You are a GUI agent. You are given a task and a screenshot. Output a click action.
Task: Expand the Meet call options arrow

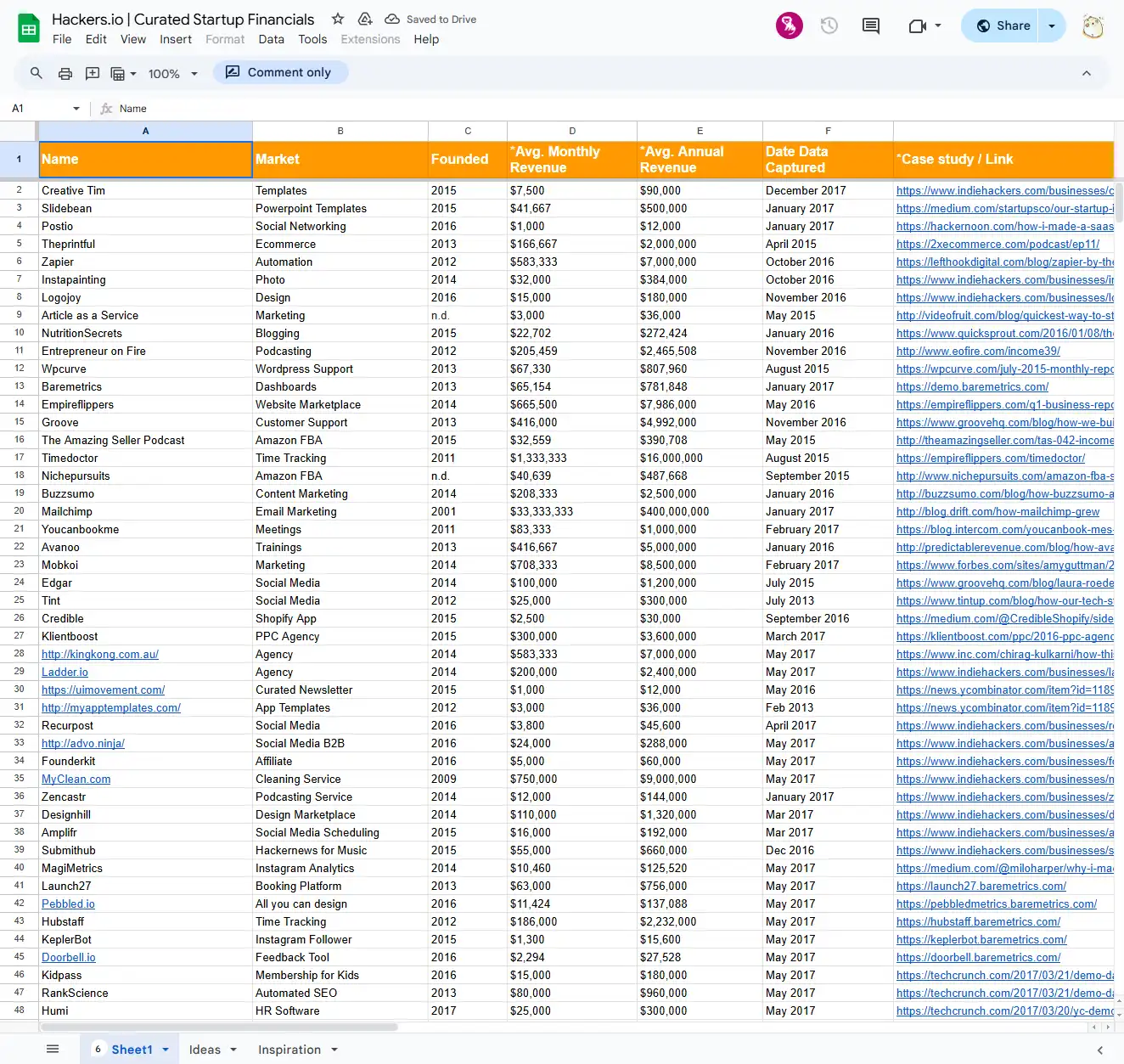[x=938, y=25]
